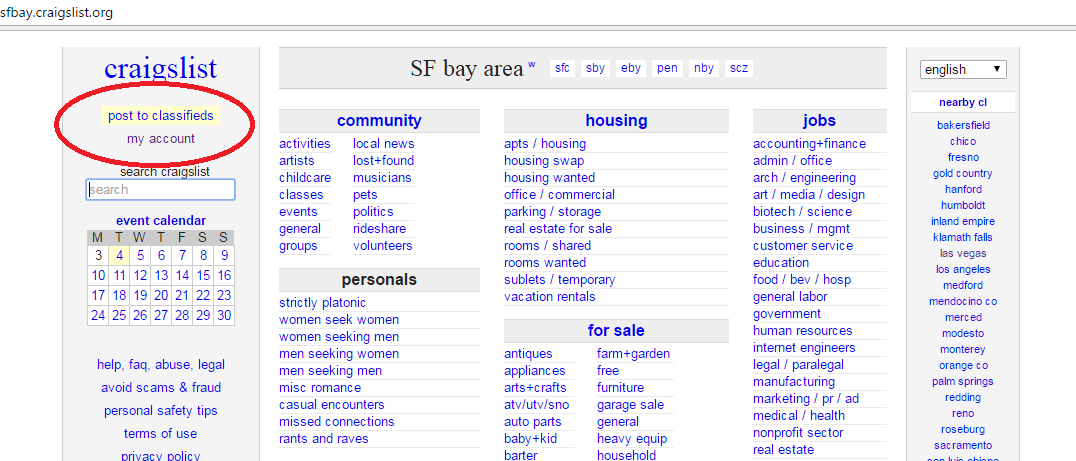Open parking / storage category
Image resolution: width=1076 pixels, height=461 pixels.
[x=552, y=211]
